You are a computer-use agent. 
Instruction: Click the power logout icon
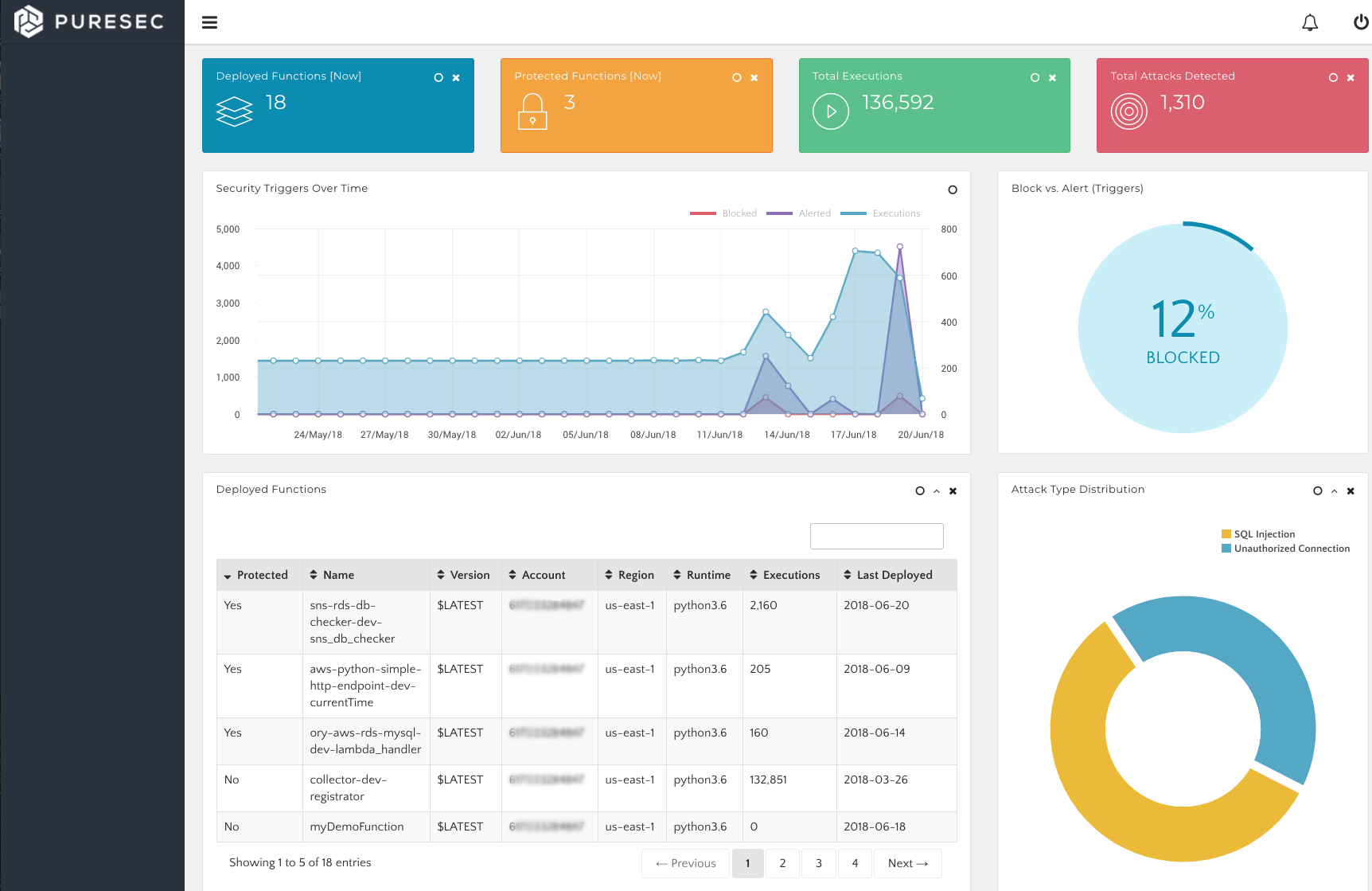pos(1361,22)
